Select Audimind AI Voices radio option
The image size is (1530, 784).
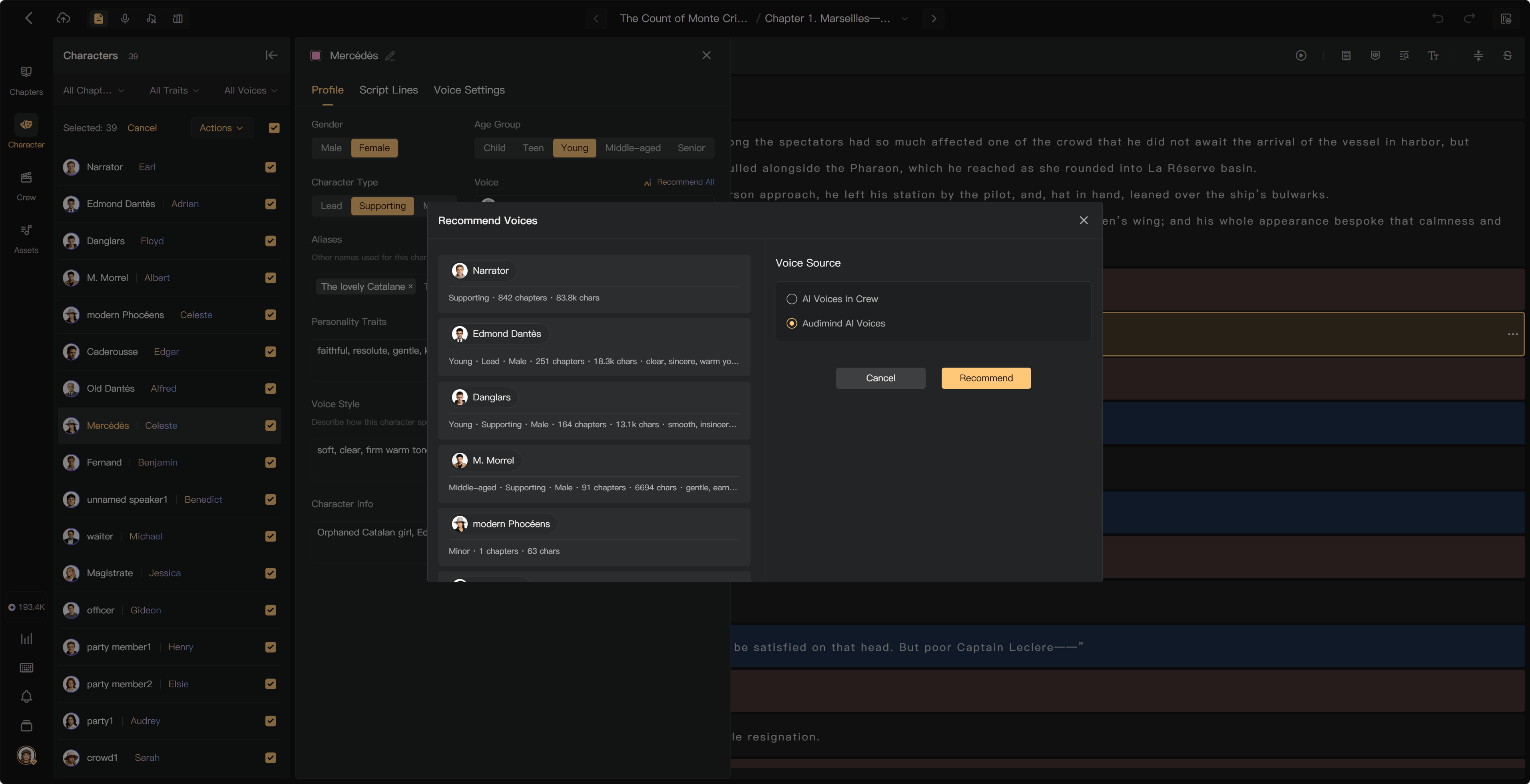click(836, 323)
